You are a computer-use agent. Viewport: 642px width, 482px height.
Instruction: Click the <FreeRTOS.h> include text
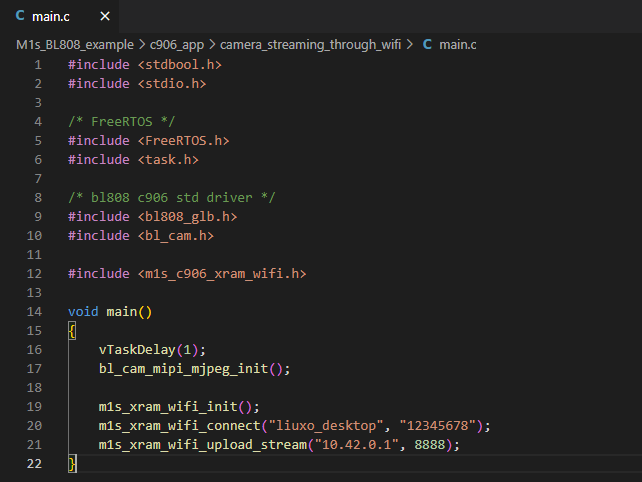pyautogui.click(x=183, y=140)
